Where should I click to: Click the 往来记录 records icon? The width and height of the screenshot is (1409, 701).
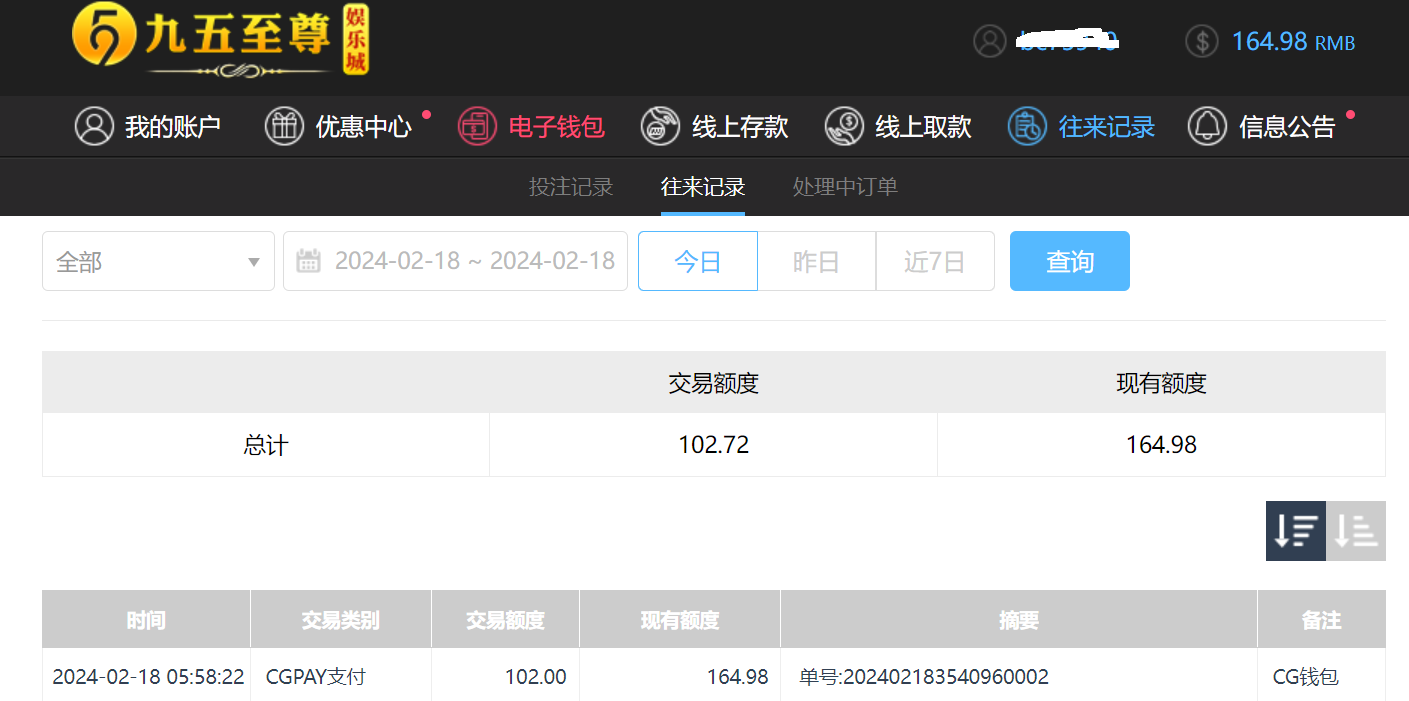pos(1027,126)
